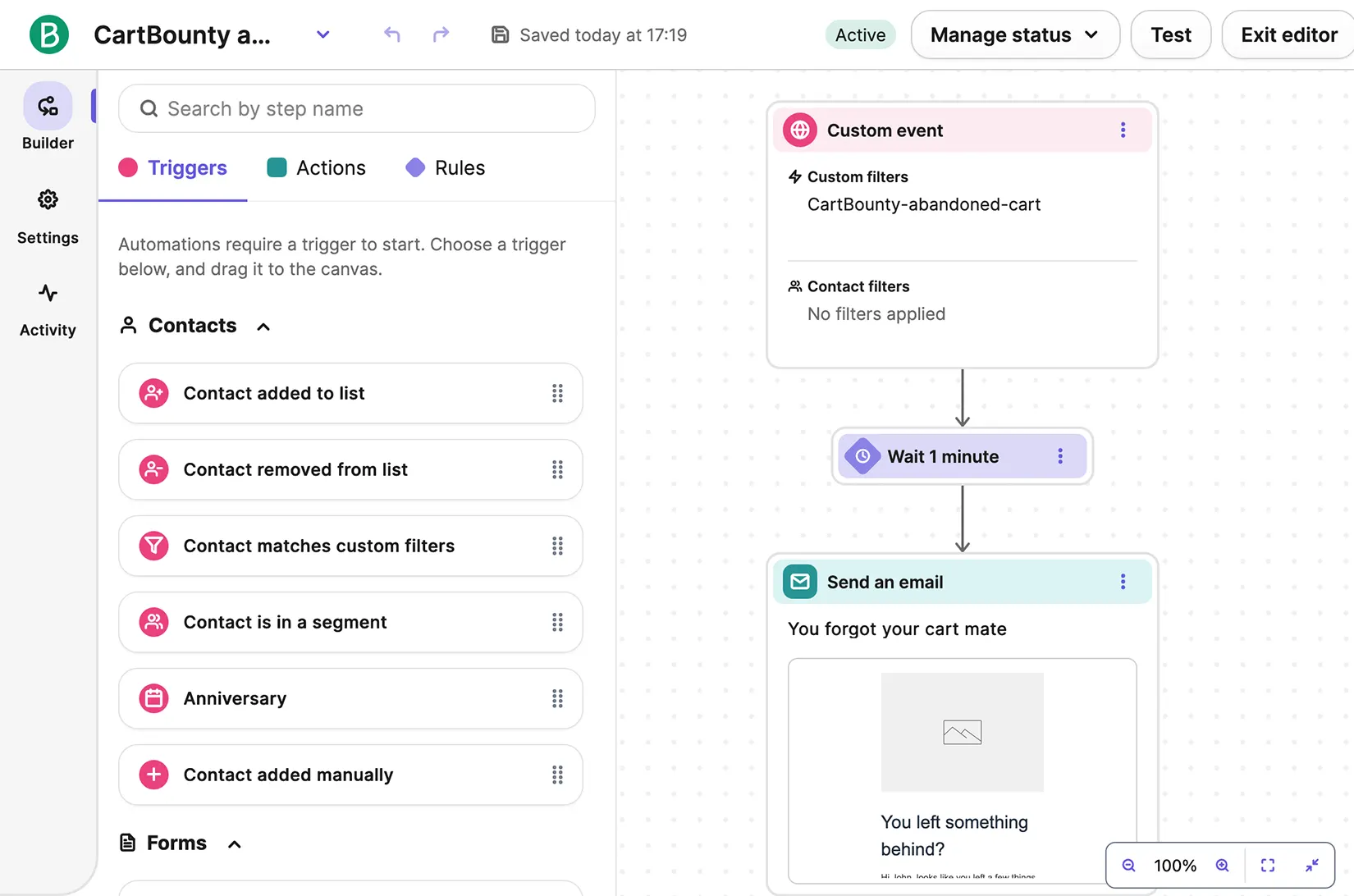Click You forgot your cart mate subject

click(x=897, y=629)
